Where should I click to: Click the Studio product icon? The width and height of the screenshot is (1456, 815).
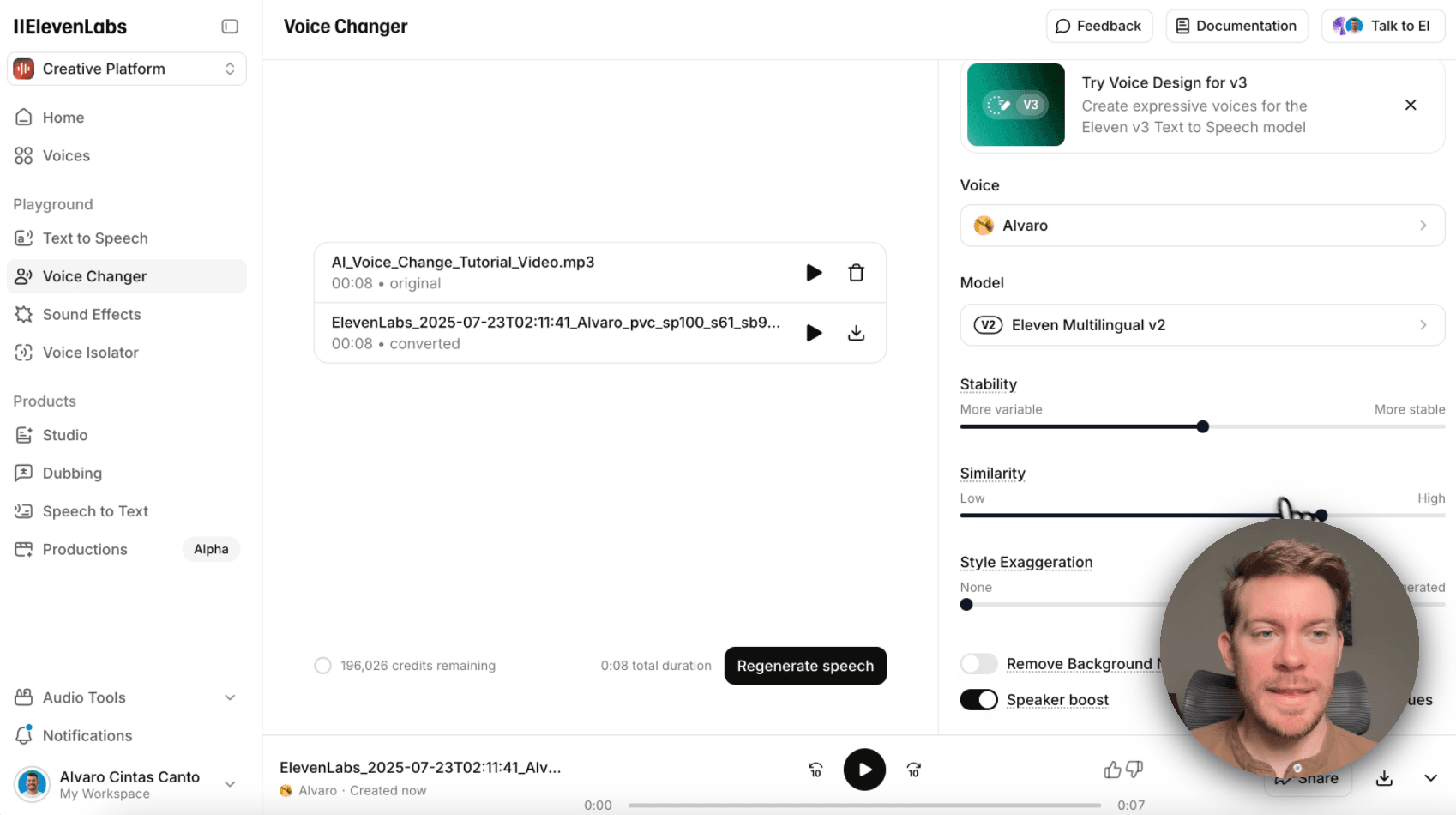24,435
